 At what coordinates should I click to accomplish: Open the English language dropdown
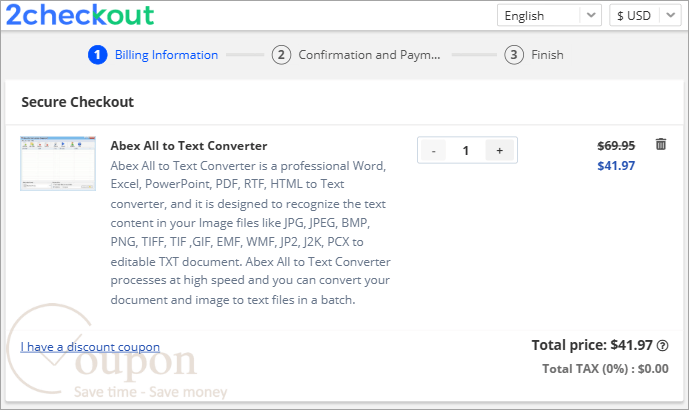[549, 15]
